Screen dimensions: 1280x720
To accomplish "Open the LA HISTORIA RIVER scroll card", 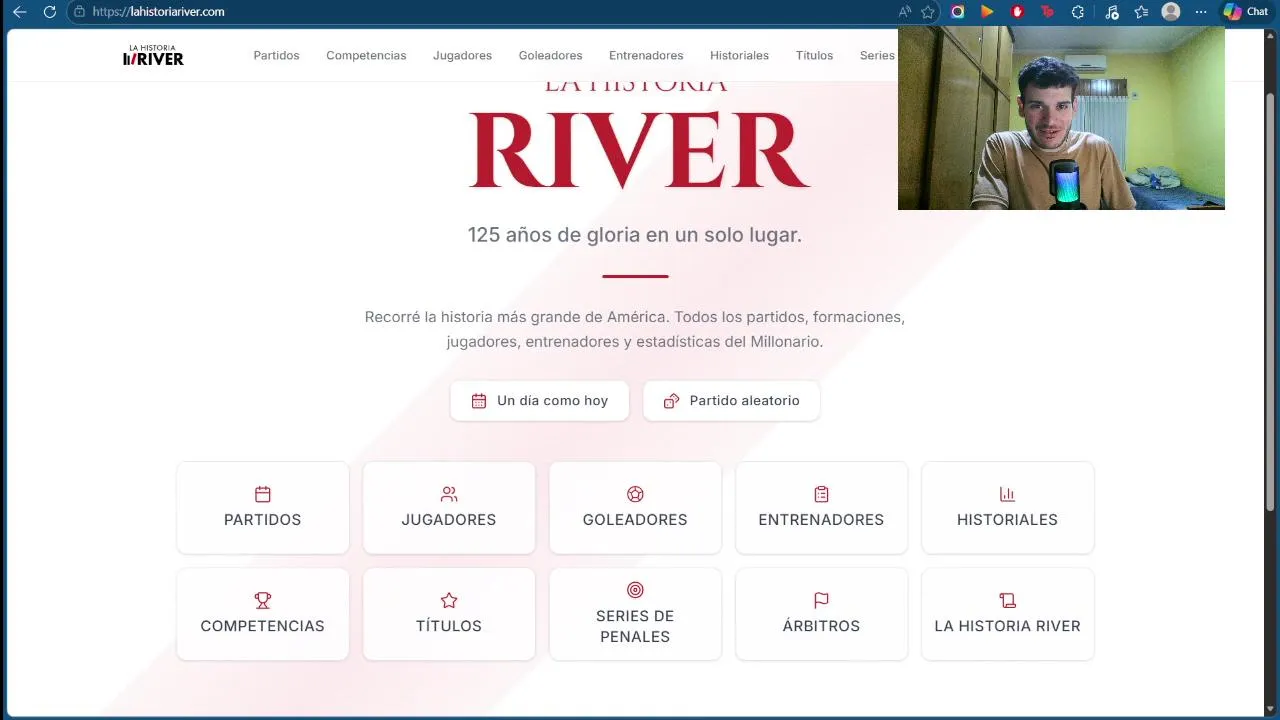I will (x=1007, y=614).
